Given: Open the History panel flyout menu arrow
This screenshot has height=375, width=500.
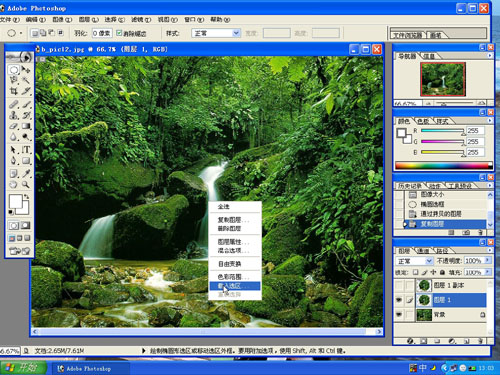Looking at the screenshot, I should pos(490,185).
